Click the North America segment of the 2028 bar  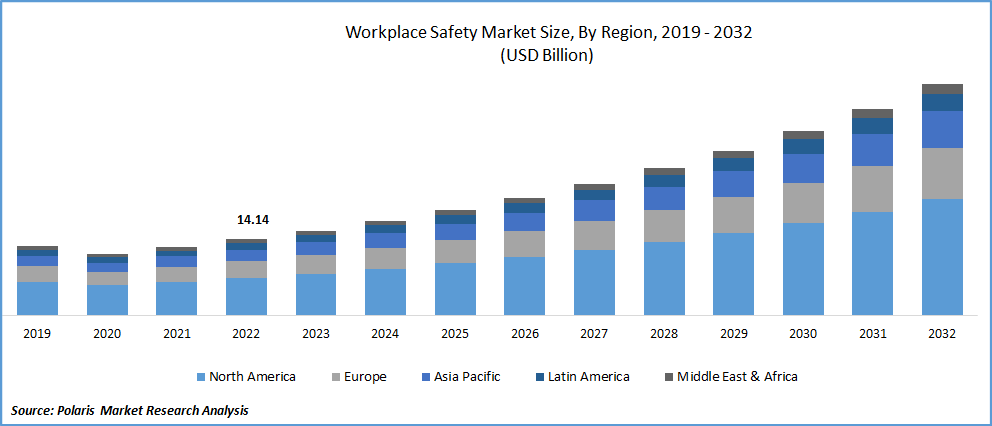pos(664,279)
